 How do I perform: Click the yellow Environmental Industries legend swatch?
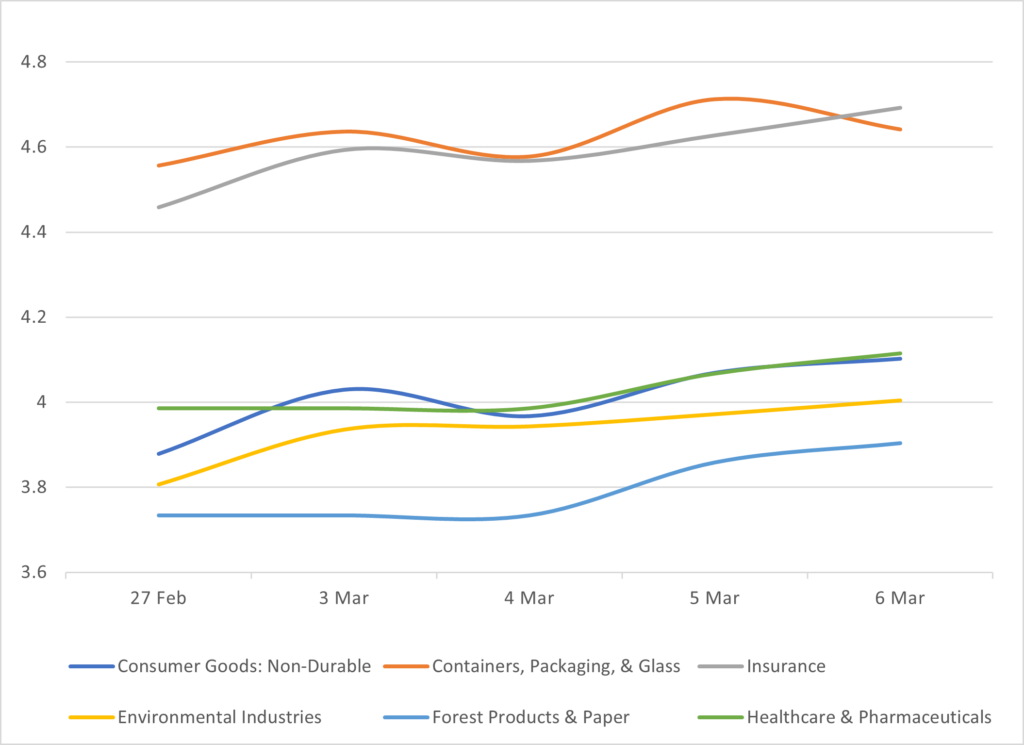(x=91, y=717)
